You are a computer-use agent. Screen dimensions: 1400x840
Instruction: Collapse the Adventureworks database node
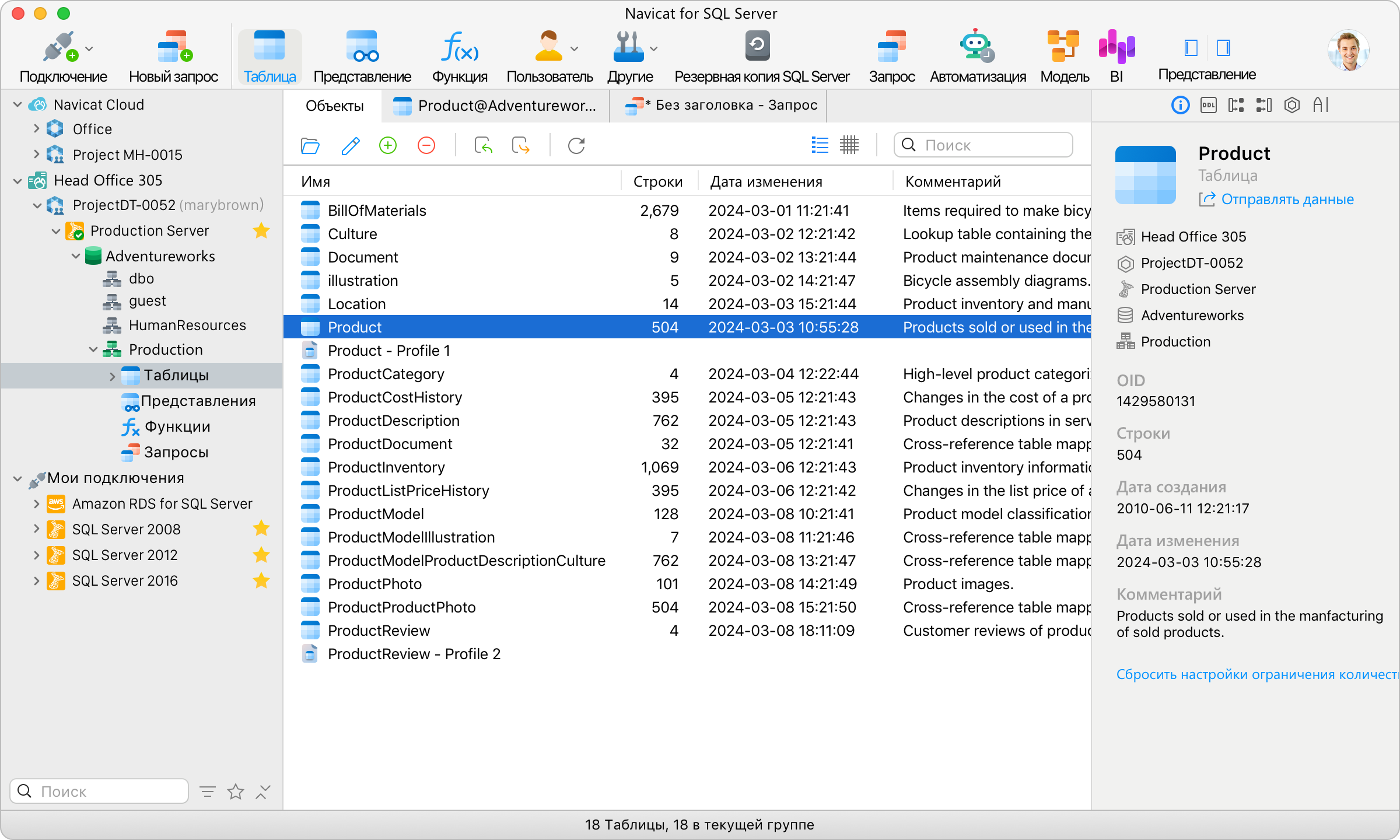[76, 257]
